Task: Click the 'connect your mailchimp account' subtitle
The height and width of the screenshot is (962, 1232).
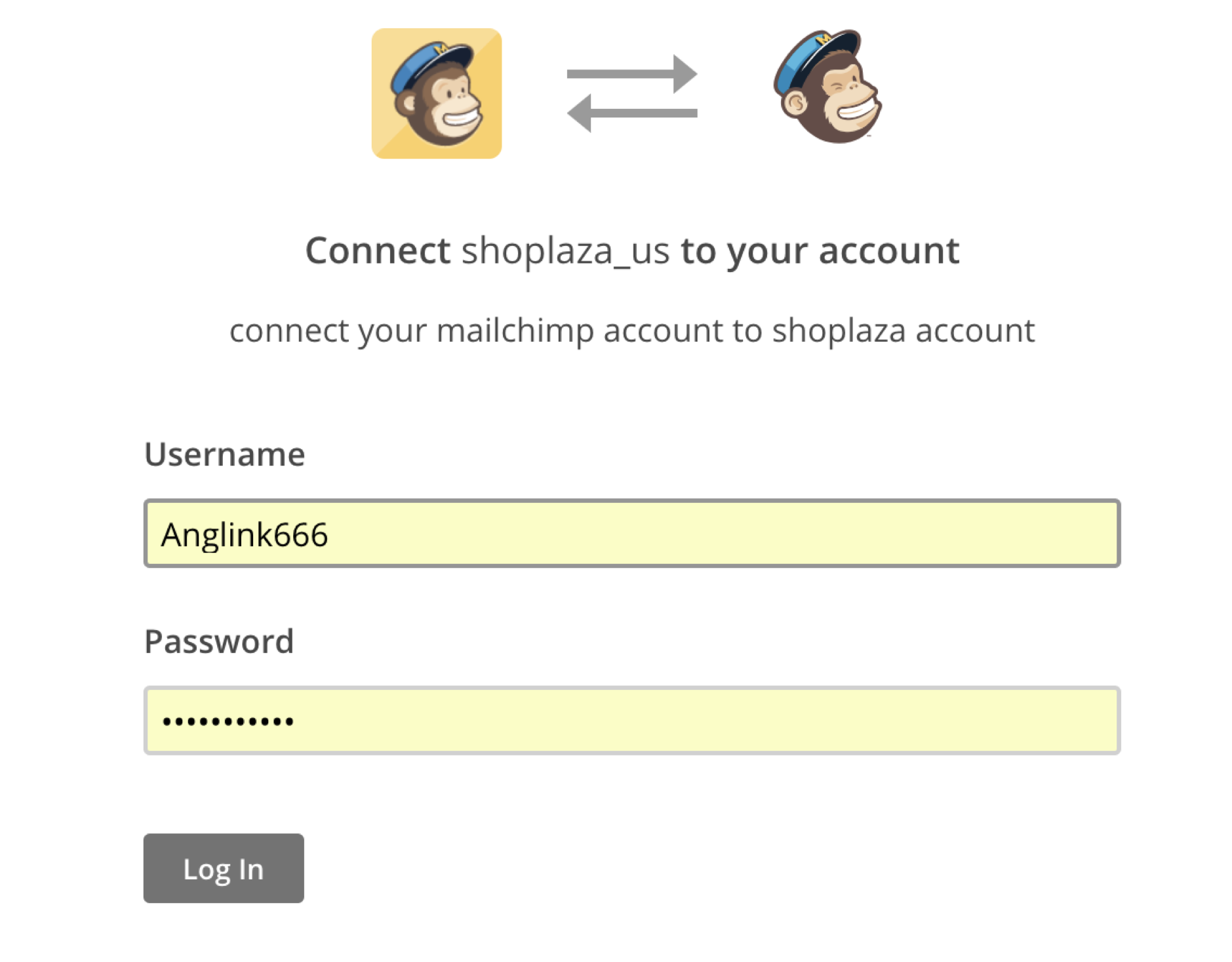Action: coord(632,330)
